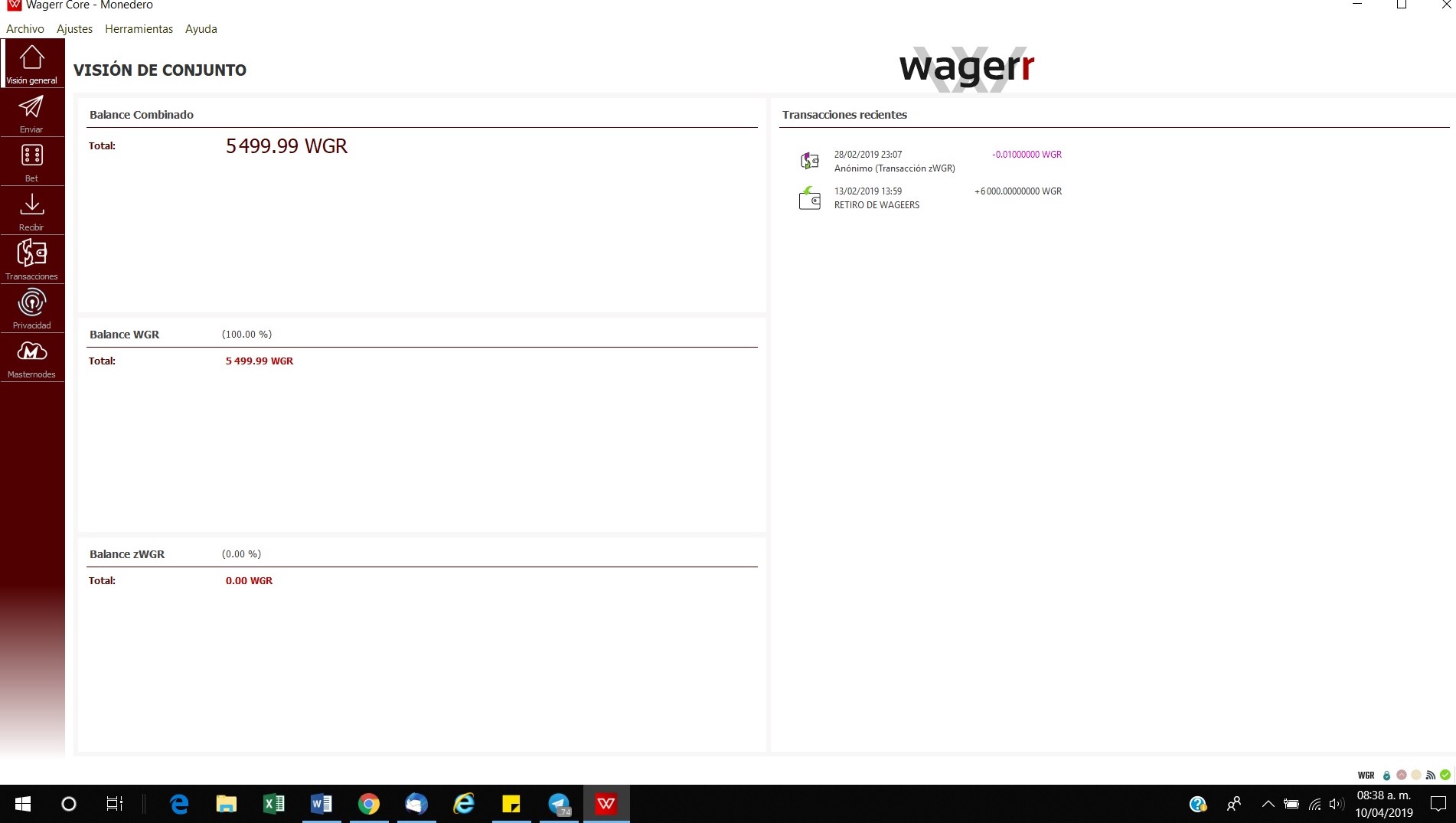Open the Transacciones history page
1456x823 pixels.
point(31,260)
